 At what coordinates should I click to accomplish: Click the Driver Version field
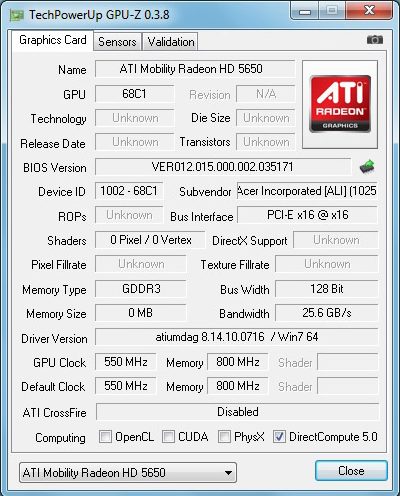pos(237,337)
